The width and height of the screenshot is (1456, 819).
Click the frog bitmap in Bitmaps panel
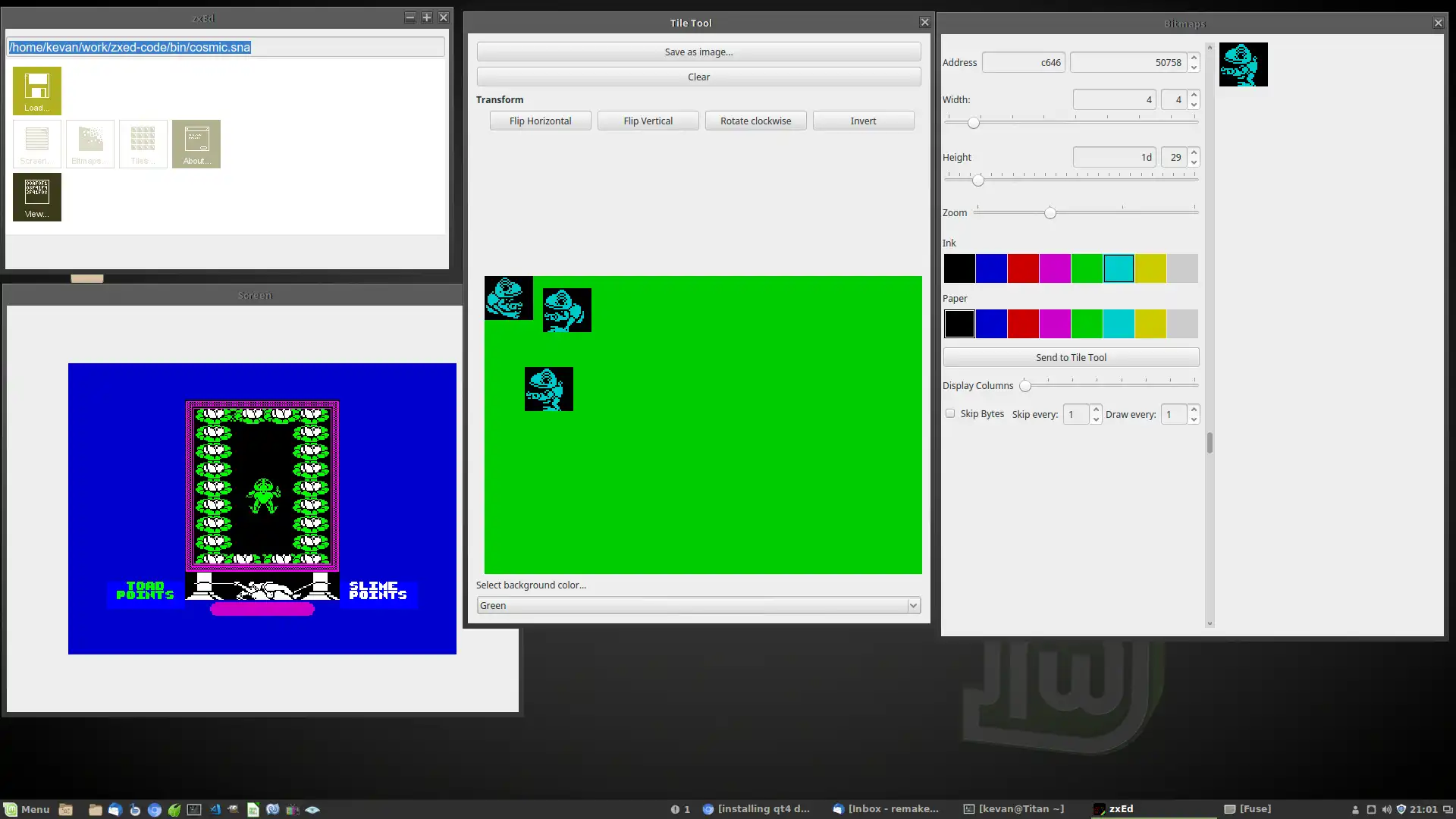pyautogui.click(x=1244, y=64)
